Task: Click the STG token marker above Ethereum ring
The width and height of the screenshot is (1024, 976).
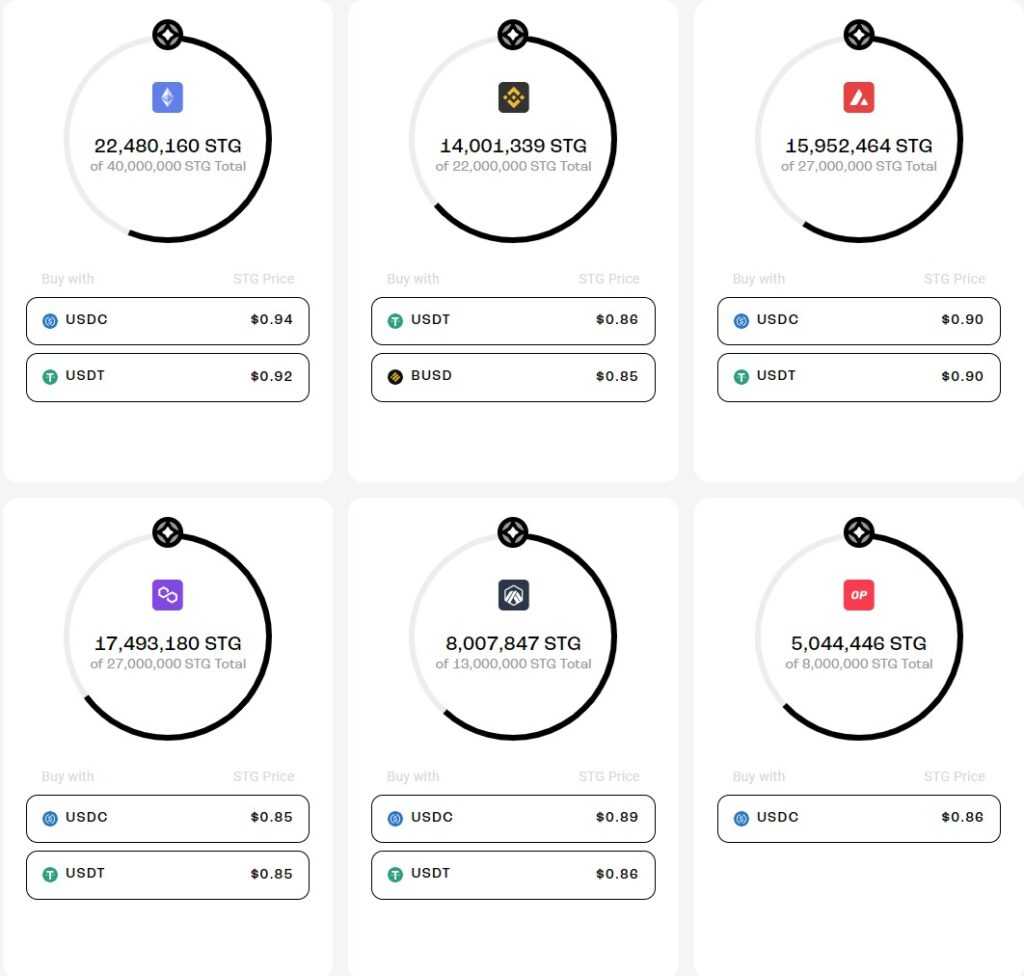Action: (x=168, y=36)
